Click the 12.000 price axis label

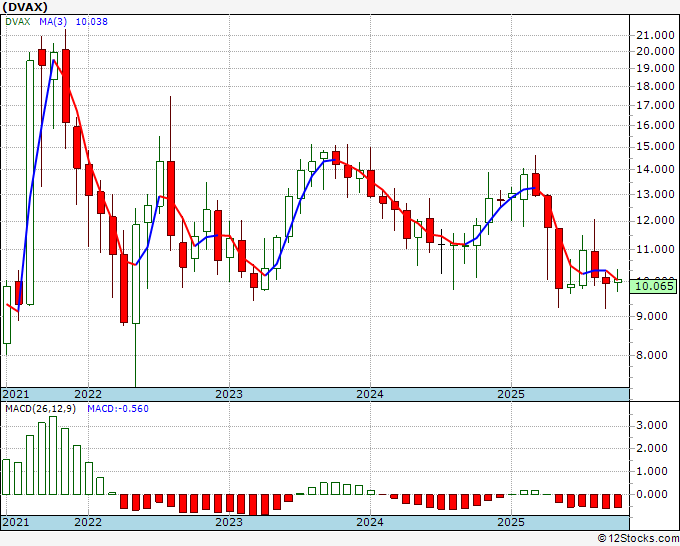coord(655,220)
